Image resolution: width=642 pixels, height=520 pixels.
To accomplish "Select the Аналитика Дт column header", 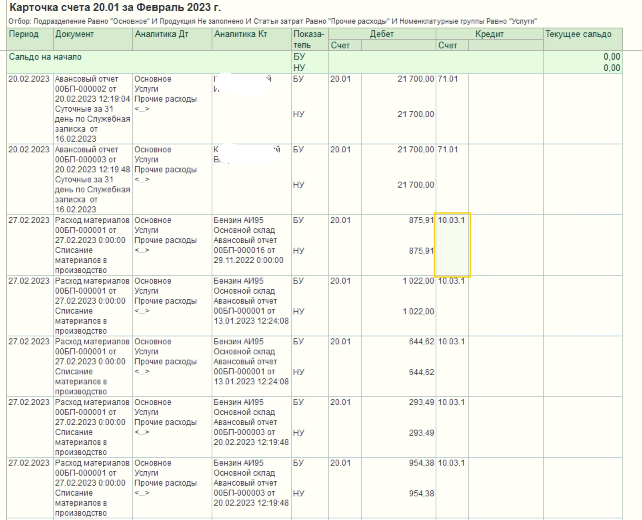I will click(161, 34).
